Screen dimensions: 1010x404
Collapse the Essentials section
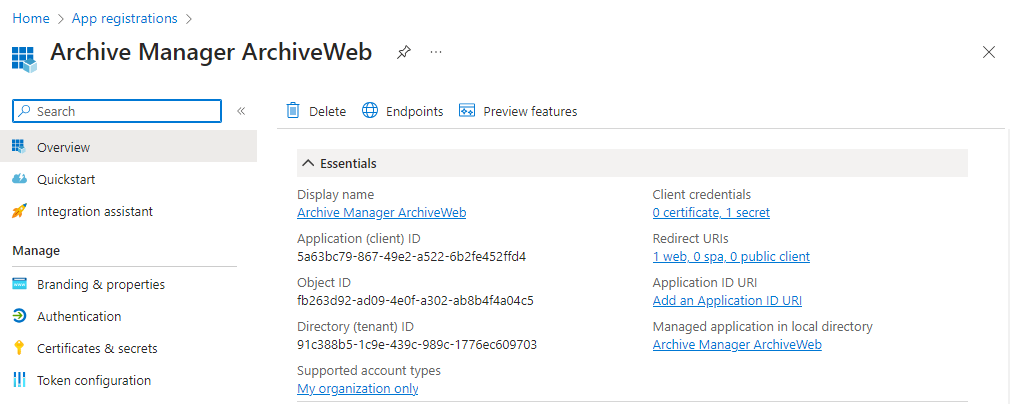coord(307,163)
